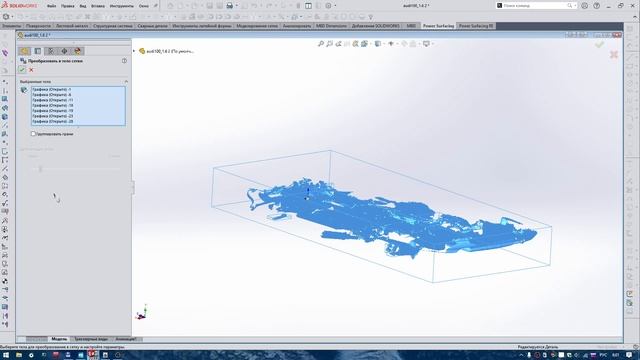Open the Options gear dropdown arrow
640x360 pixels.
pos(336,6)
